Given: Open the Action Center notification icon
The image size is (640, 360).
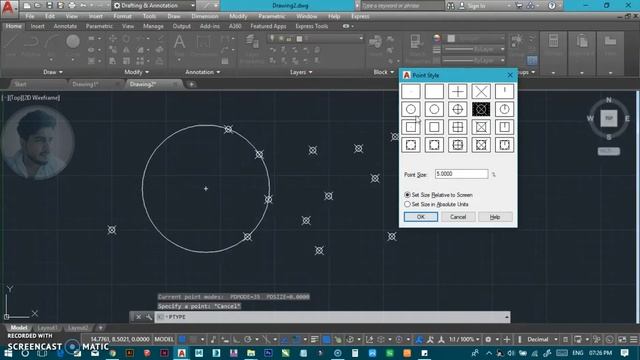Looking at the screenshot, I should (624, 353).
